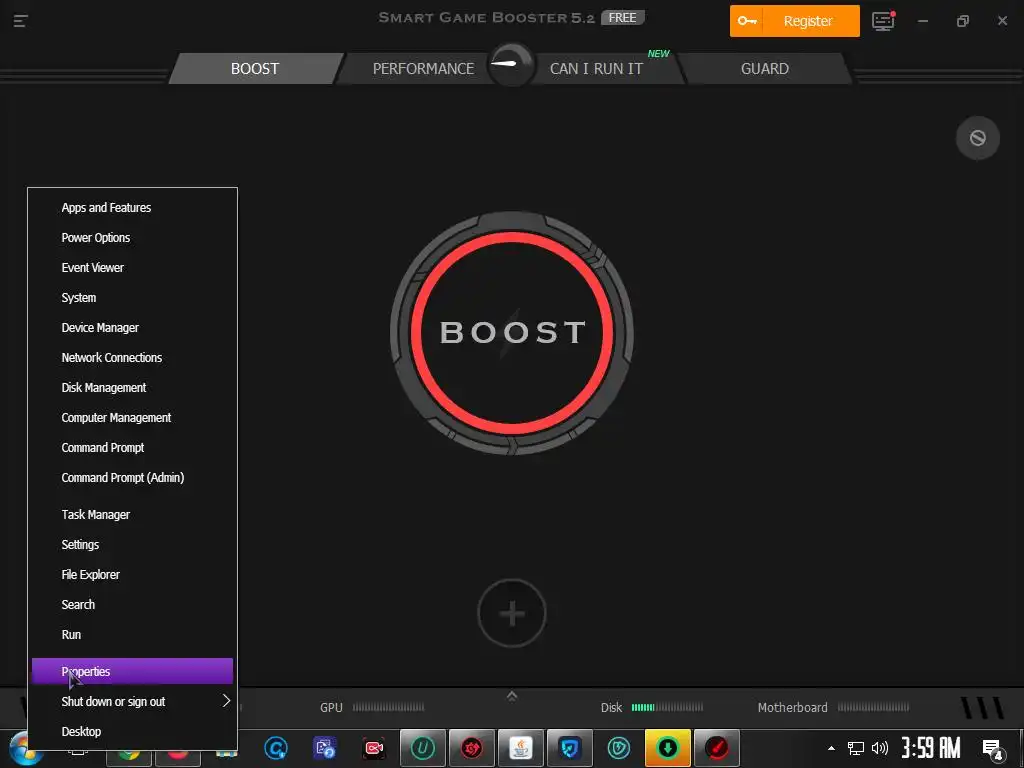
Task: Click the circular disable icon below Register
Action: 977,138
